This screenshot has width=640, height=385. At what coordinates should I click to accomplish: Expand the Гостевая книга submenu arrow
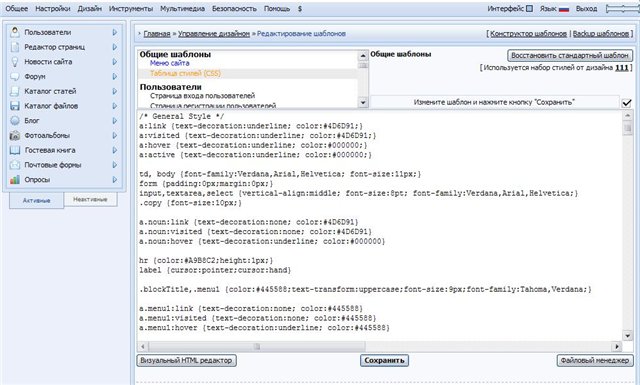coord(115,150)
